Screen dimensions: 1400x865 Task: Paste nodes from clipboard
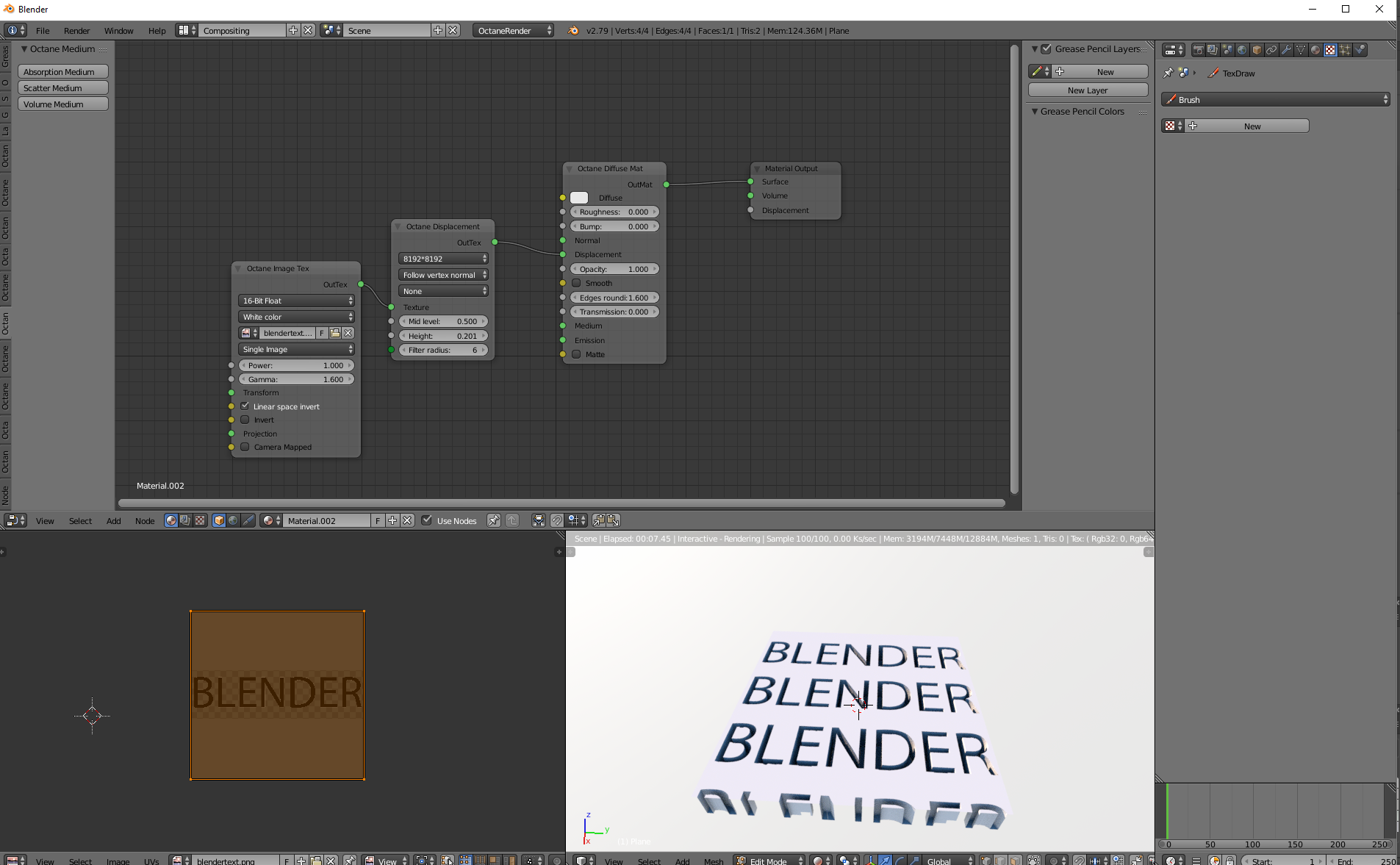coord(613,520)
